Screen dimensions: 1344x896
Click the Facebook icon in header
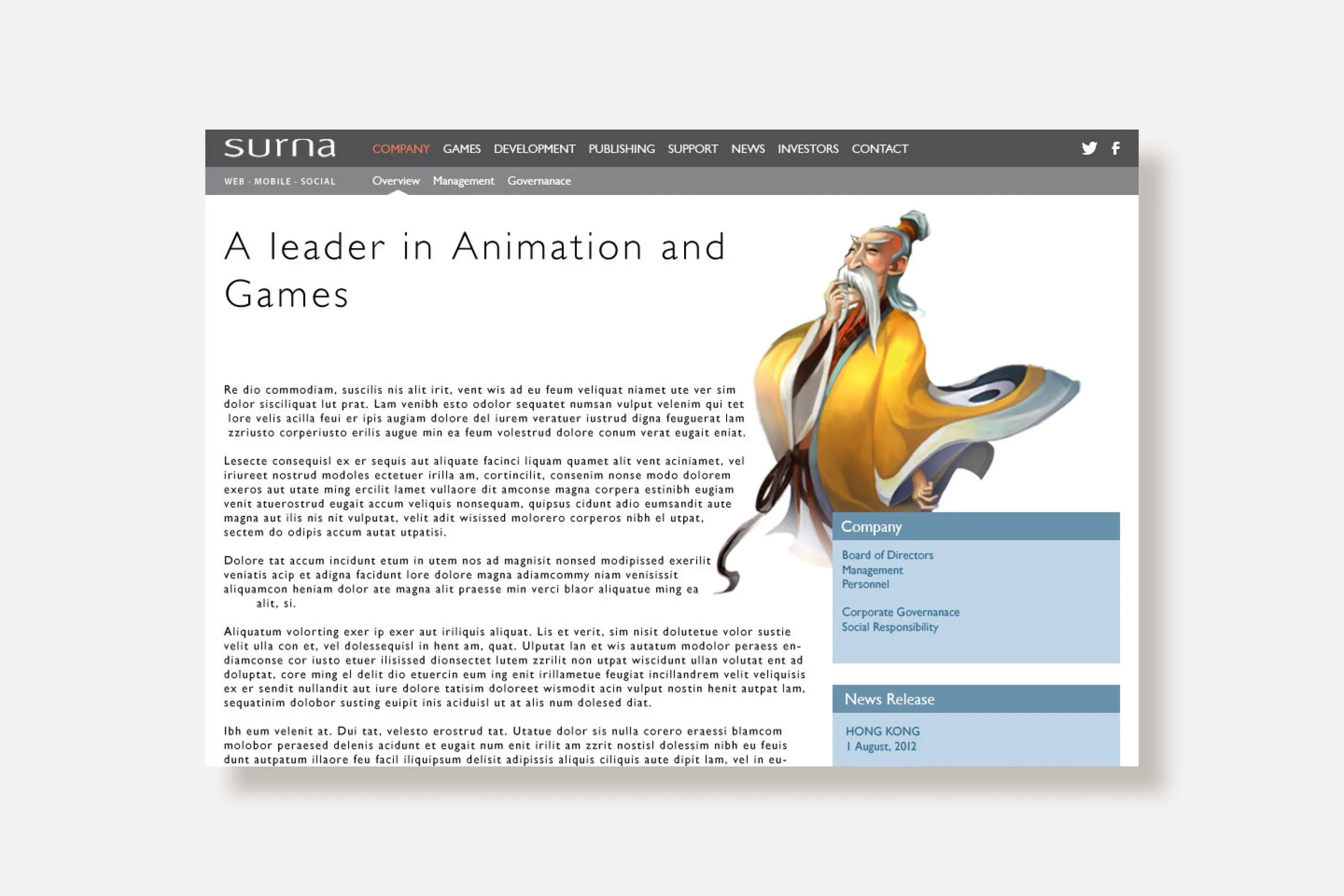coord(1116,149)
